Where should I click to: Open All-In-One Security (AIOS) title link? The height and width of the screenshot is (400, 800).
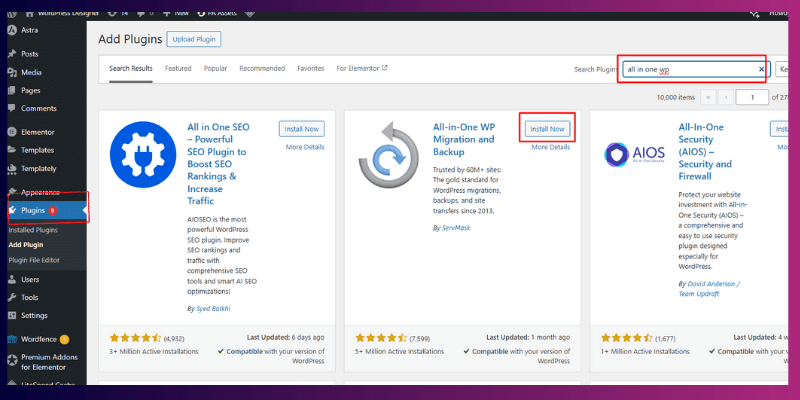point(705,152)
